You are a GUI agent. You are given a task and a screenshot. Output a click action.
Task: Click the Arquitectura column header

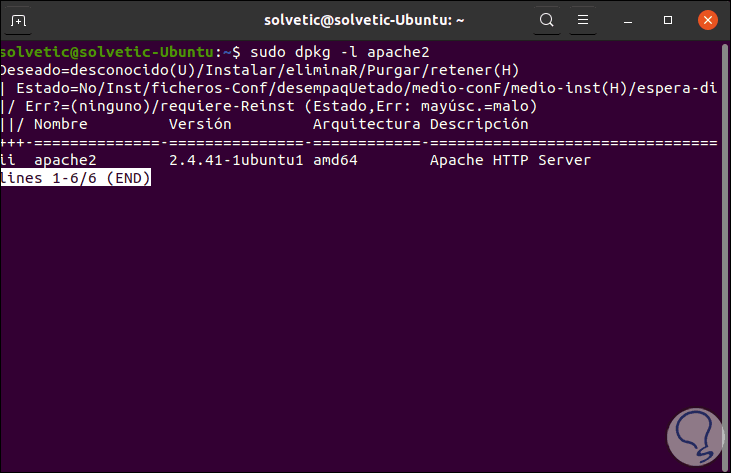tap(366, 124)
